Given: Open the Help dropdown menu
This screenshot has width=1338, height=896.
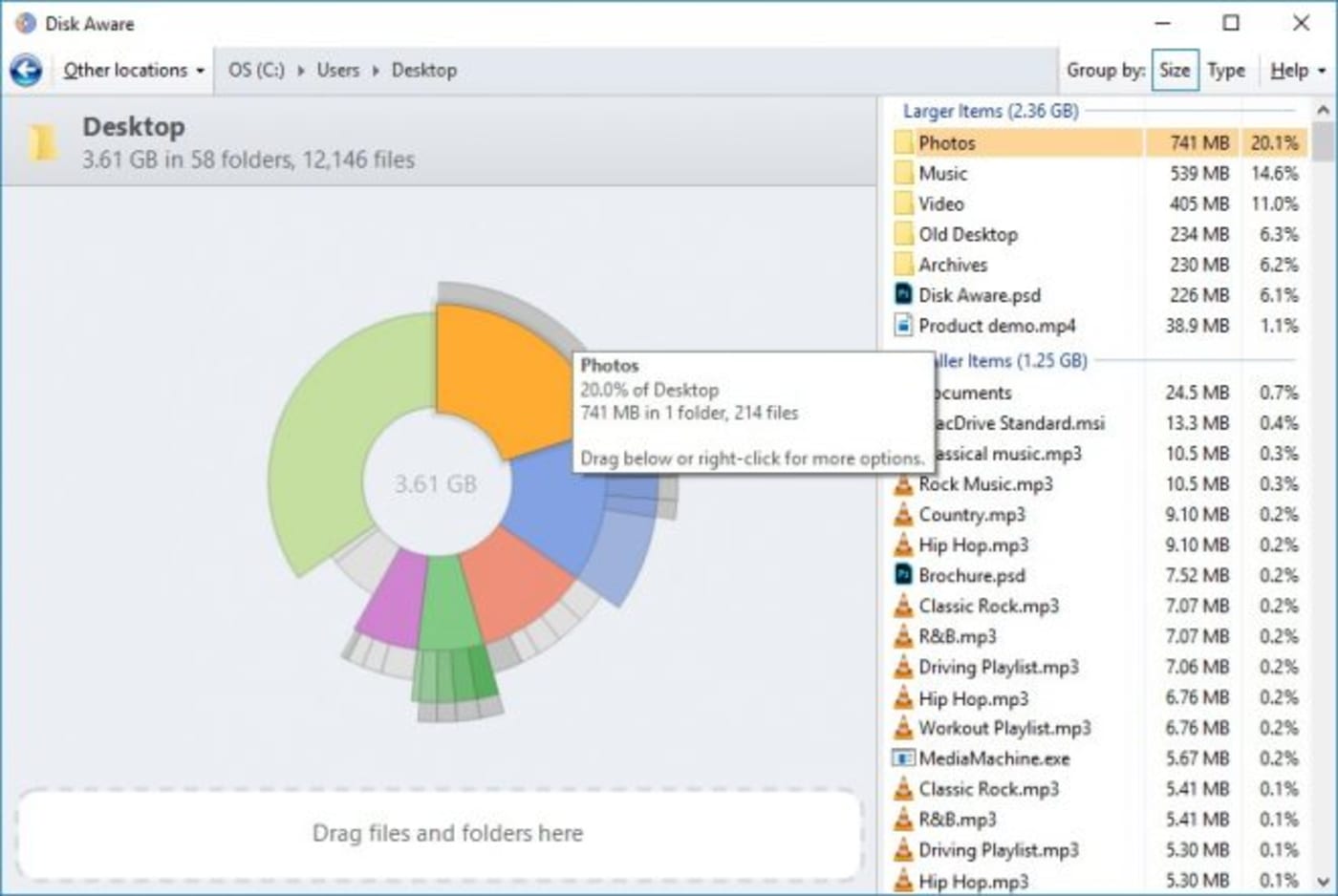Looking at the screenshot, I should [x=1298, y=70].
